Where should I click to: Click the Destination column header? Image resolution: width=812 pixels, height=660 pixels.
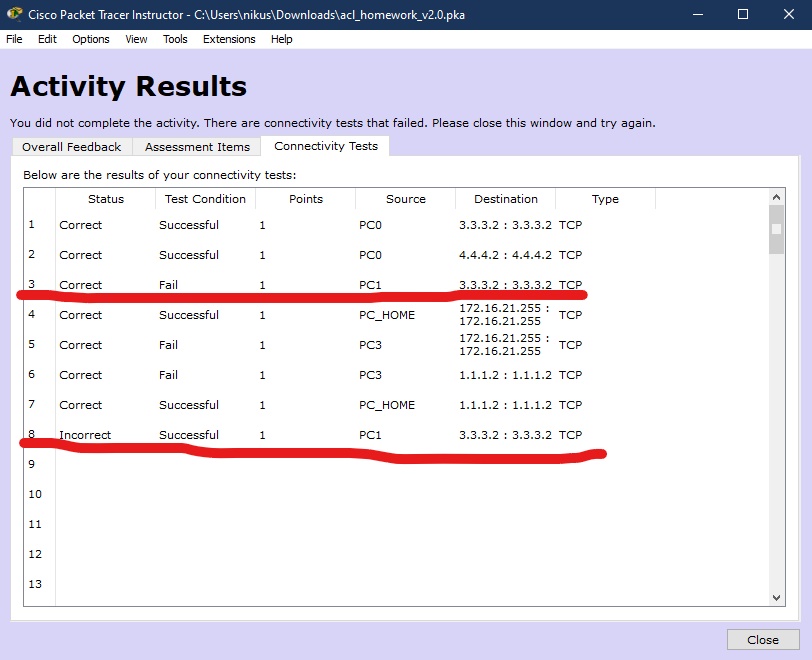(505, 199)
